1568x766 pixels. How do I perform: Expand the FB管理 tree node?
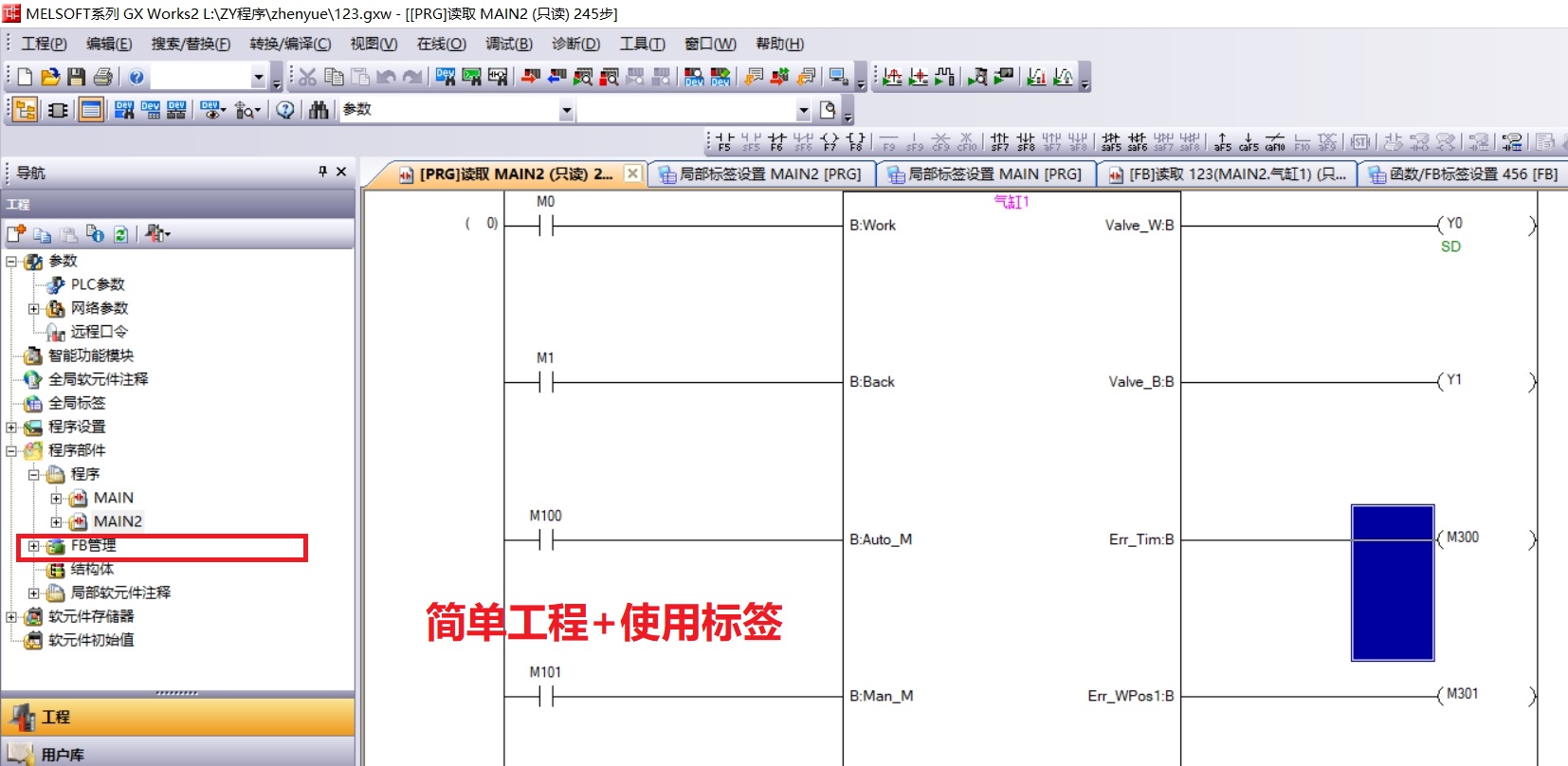coord(34,546)
